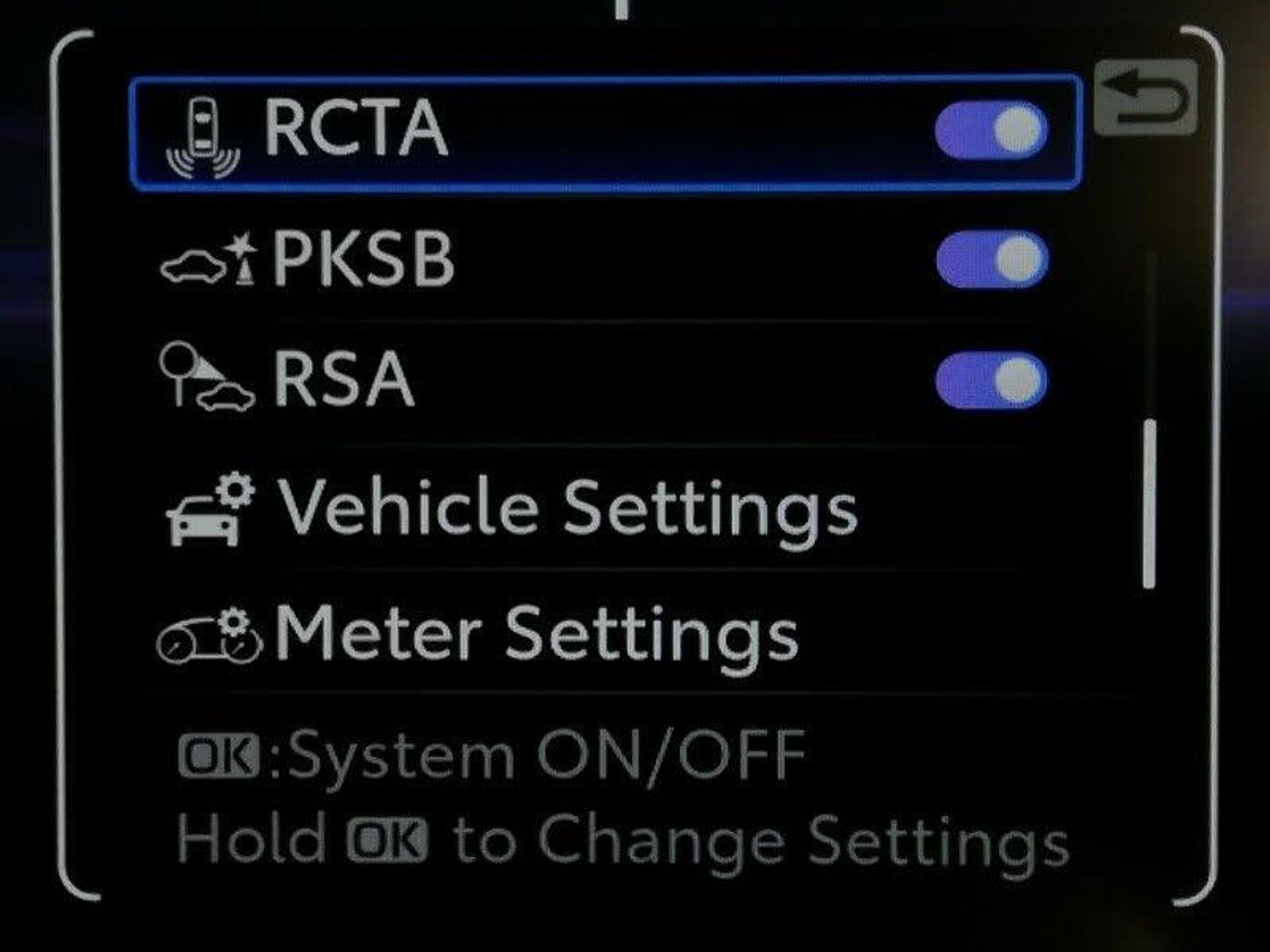Click the RSA road sign icon
The width and height of the screenshot is (1270, 952).
pyautogui.click(x=206, y=377)
